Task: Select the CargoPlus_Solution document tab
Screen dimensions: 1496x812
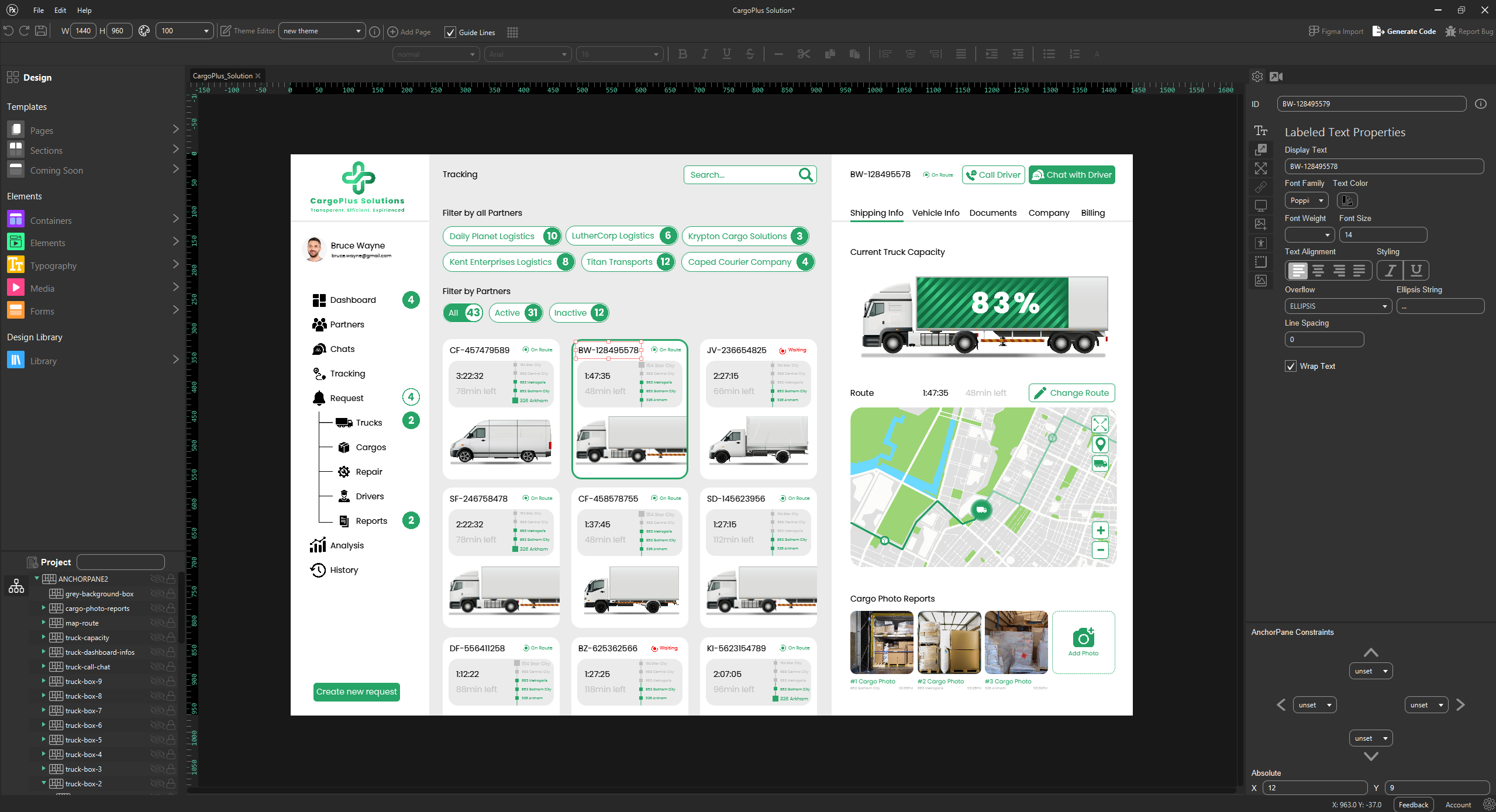Action: (225, 75)
